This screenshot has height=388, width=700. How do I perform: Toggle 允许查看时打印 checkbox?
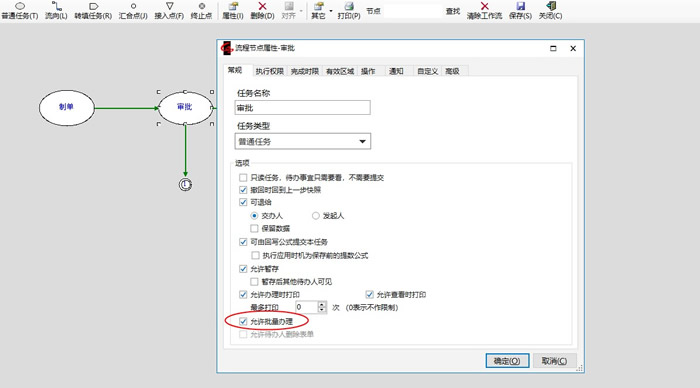pyautogui.click(x=369, y=295)
